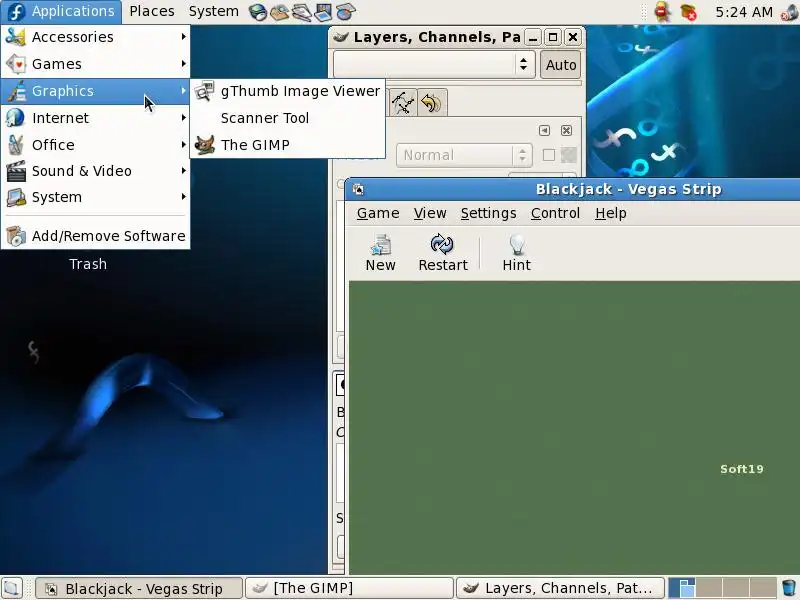Viewport: 800px width, 600px height.
Task: Switch to the first workspace
Action: point(682,588)
